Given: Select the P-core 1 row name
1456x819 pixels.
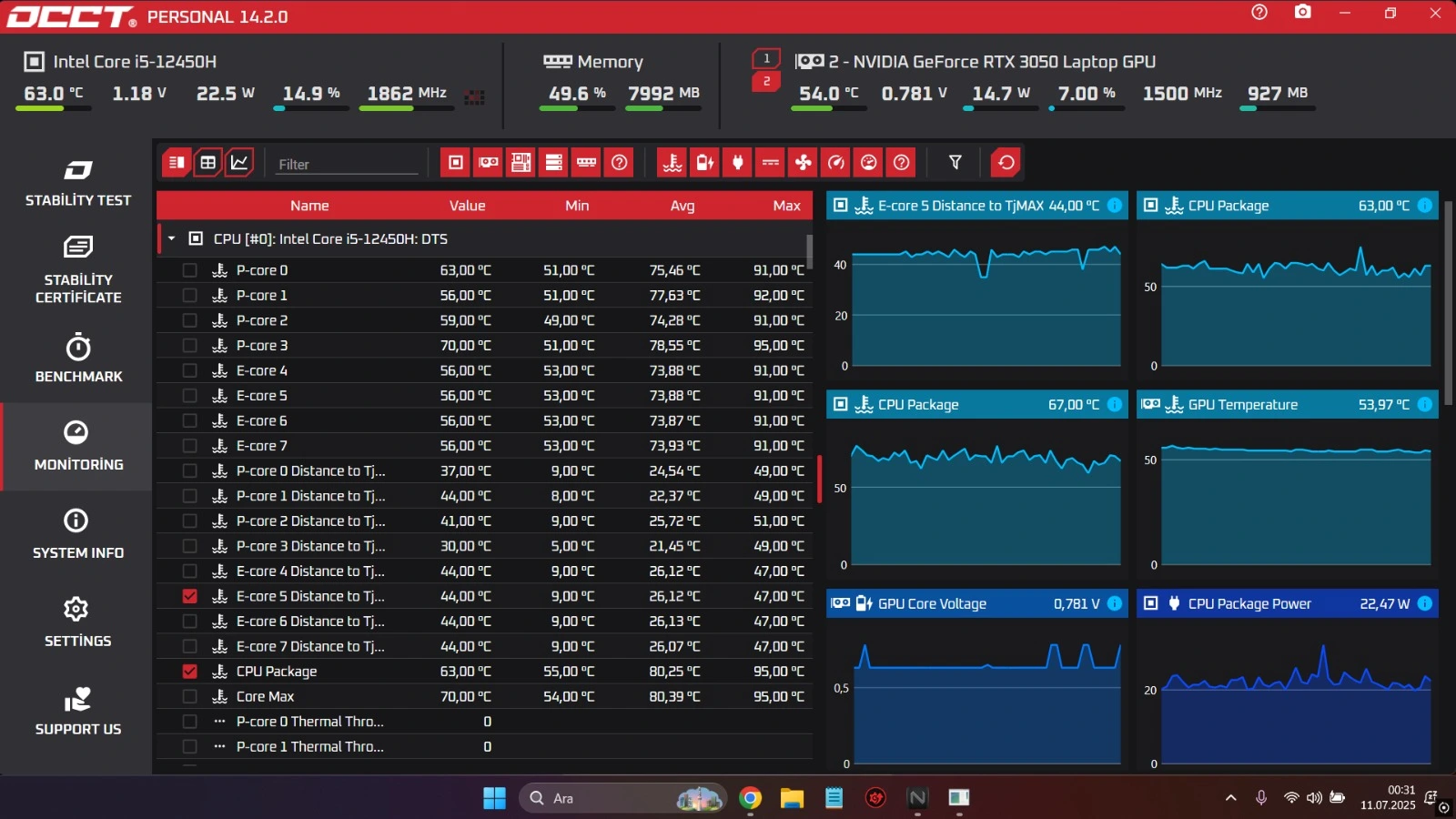Looking at the screenshot, I should (262, 296).
